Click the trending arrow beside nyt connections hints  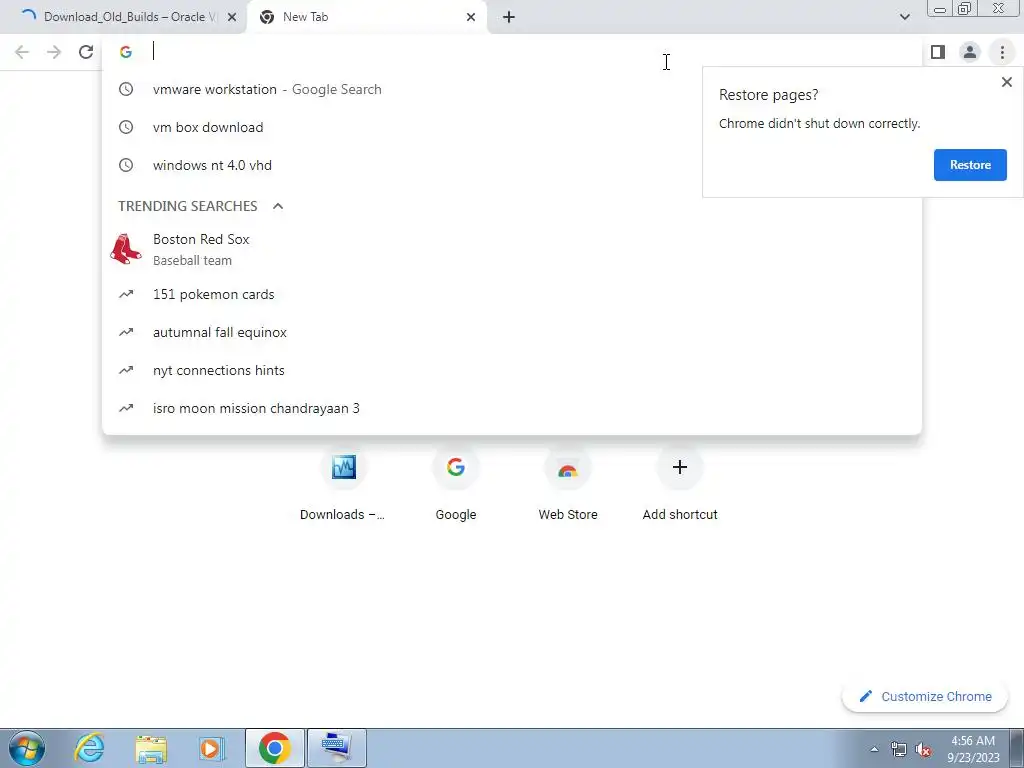pos(126,370)
